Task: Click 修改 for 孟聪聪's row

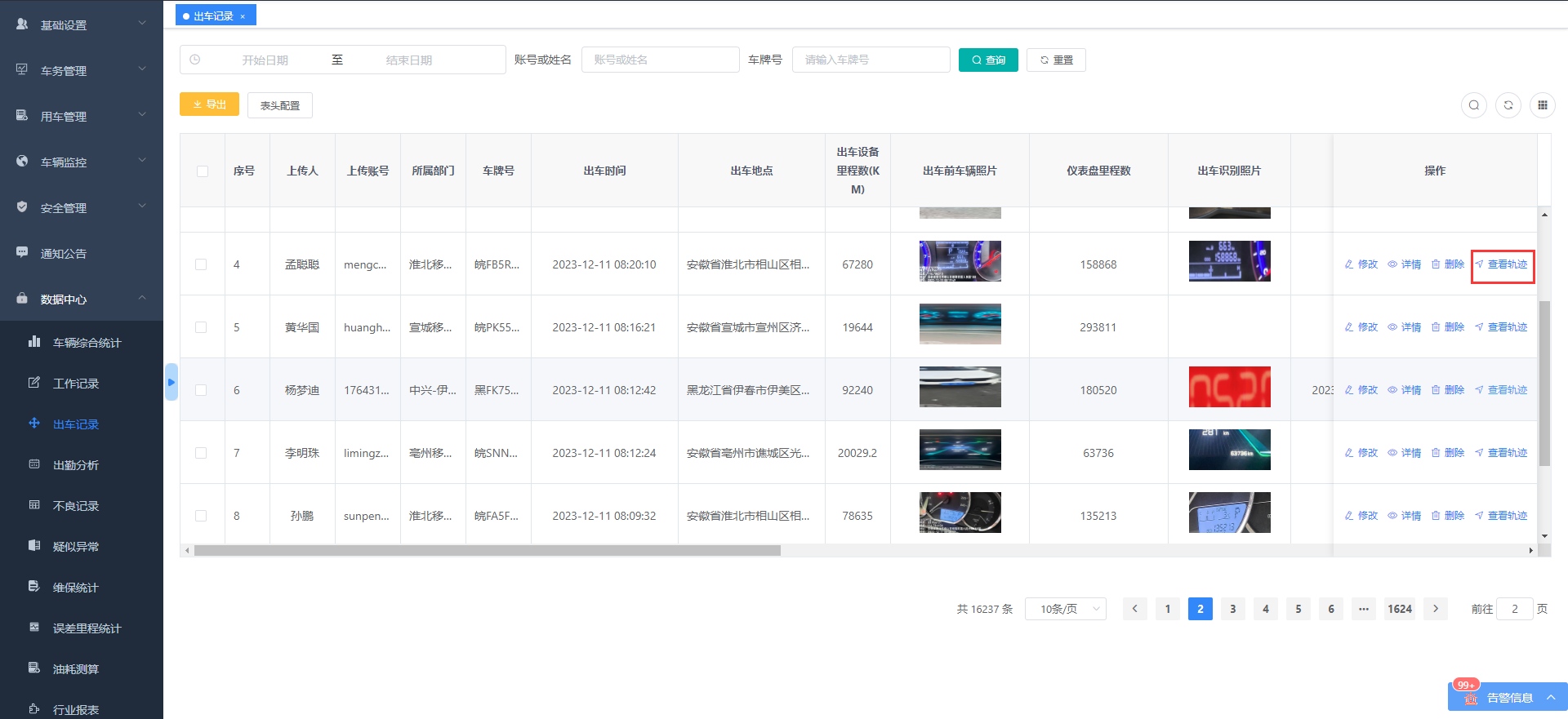Action: (x=1361, y=264)
